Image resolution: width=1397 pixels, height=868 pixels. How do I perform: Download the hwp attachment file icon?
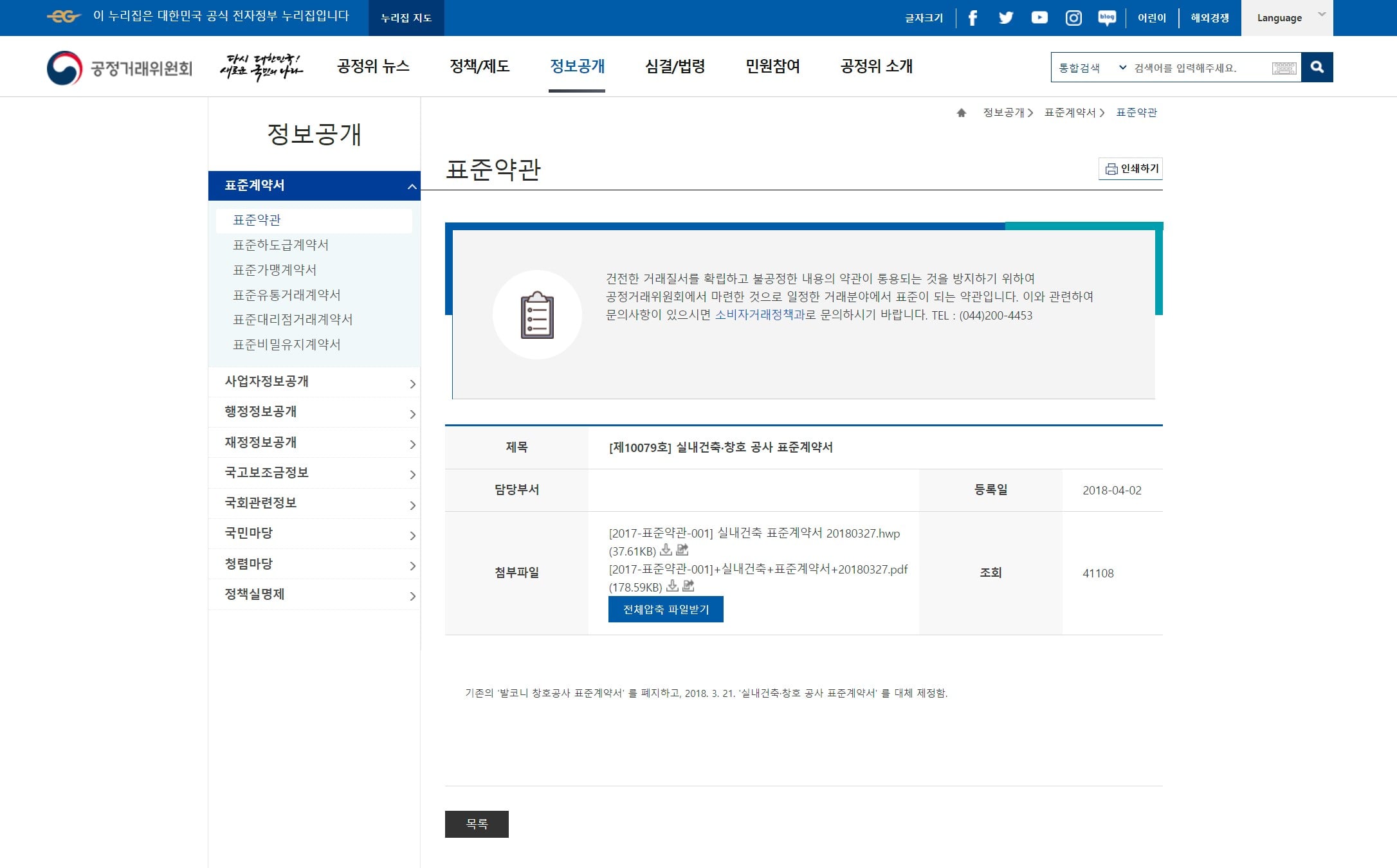pyautogui.click(x=666, y=550)
